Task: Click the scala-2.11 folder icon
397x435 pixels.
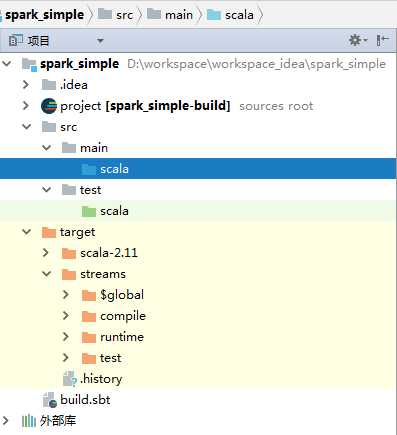Action: [69, 253]
